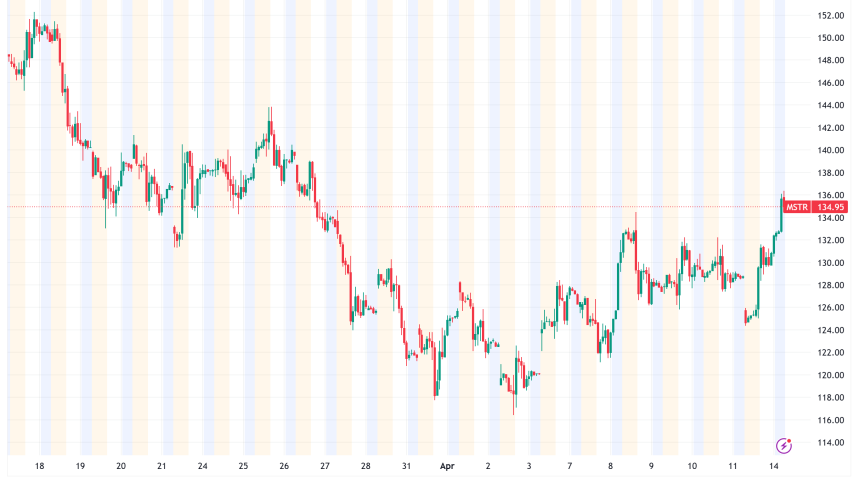Click date 31 on the time axis

pyautogui.click(x=407, y=466)
